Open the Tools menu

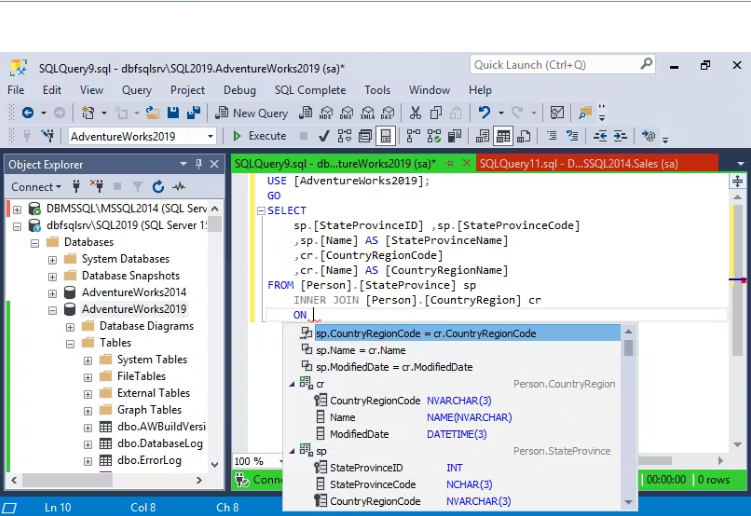click(x=377, y=90)
